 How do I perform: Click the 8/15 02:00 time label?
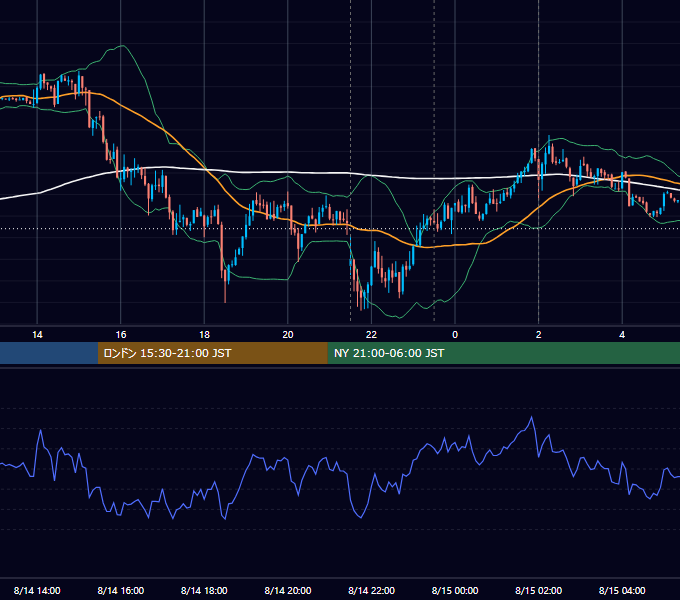(539, 590)
